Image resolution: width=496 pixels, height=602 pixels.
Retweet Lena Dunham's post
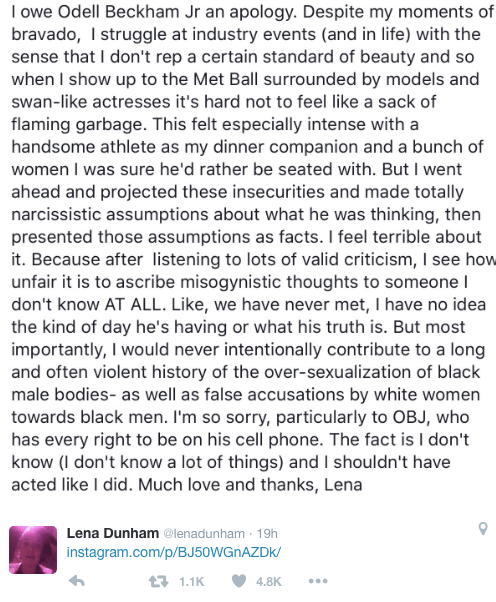point(158,582)
